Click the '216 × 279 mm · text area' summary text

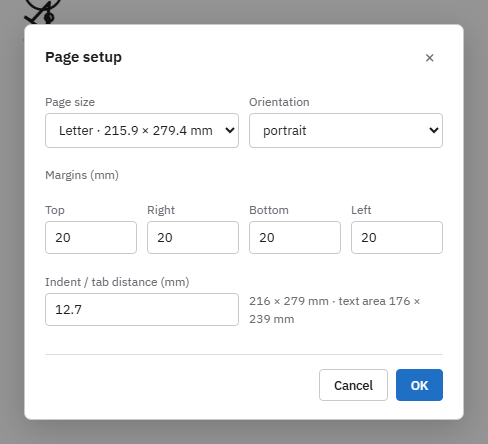(334, 310)
